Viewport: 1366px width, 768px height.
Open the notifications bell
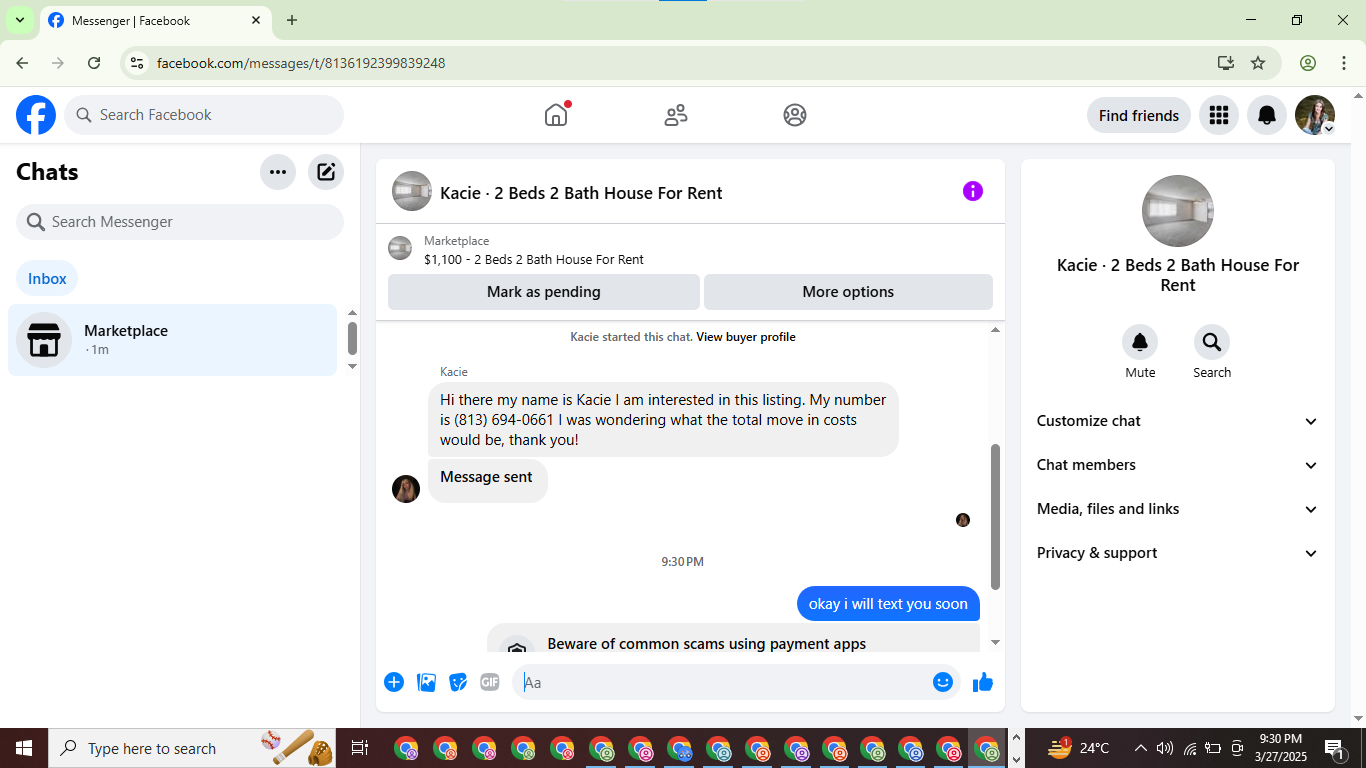1267,115
